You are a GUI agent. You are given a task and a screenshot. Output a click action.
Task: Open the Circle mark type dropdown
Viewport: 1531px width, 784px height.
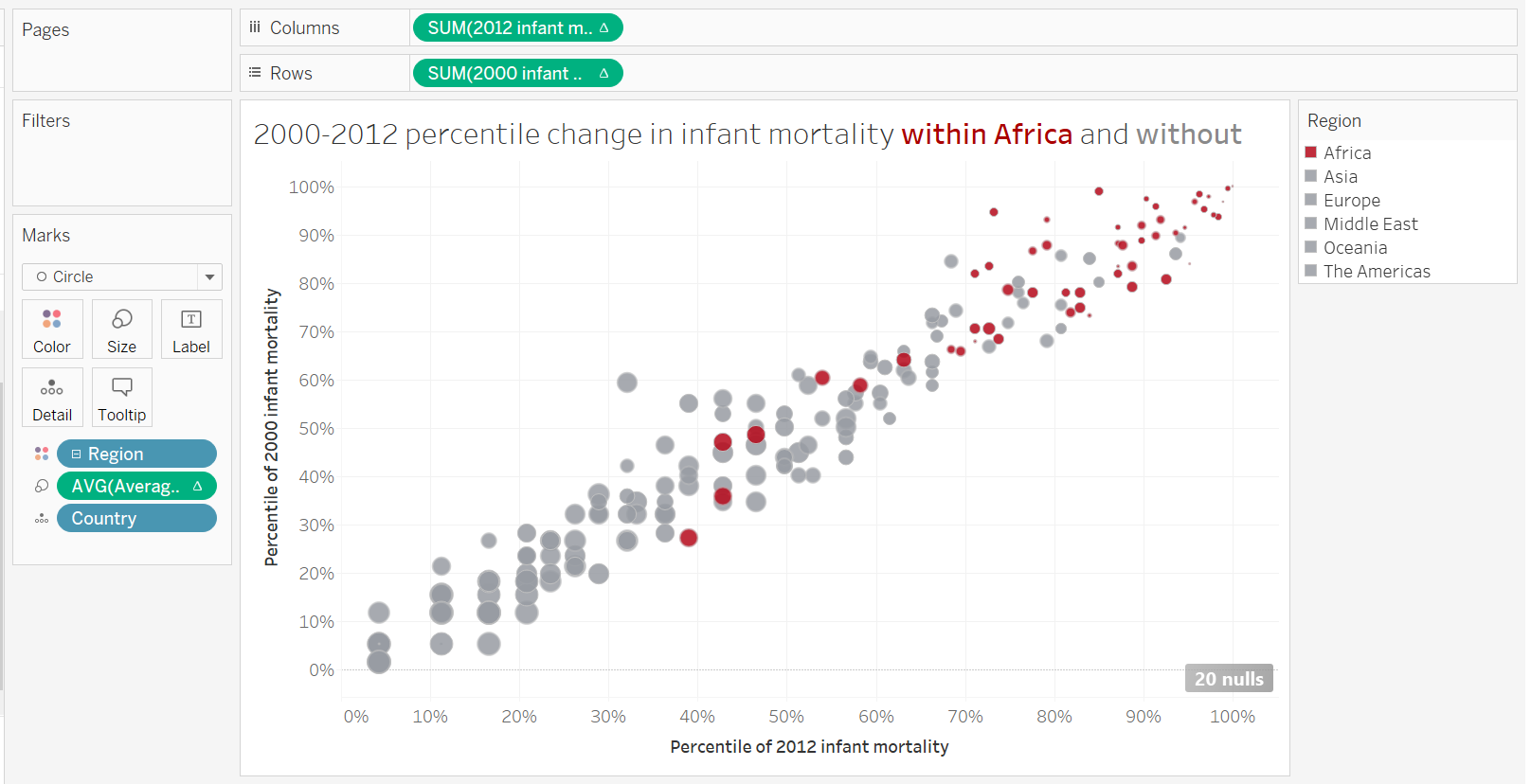coord(208,276)
